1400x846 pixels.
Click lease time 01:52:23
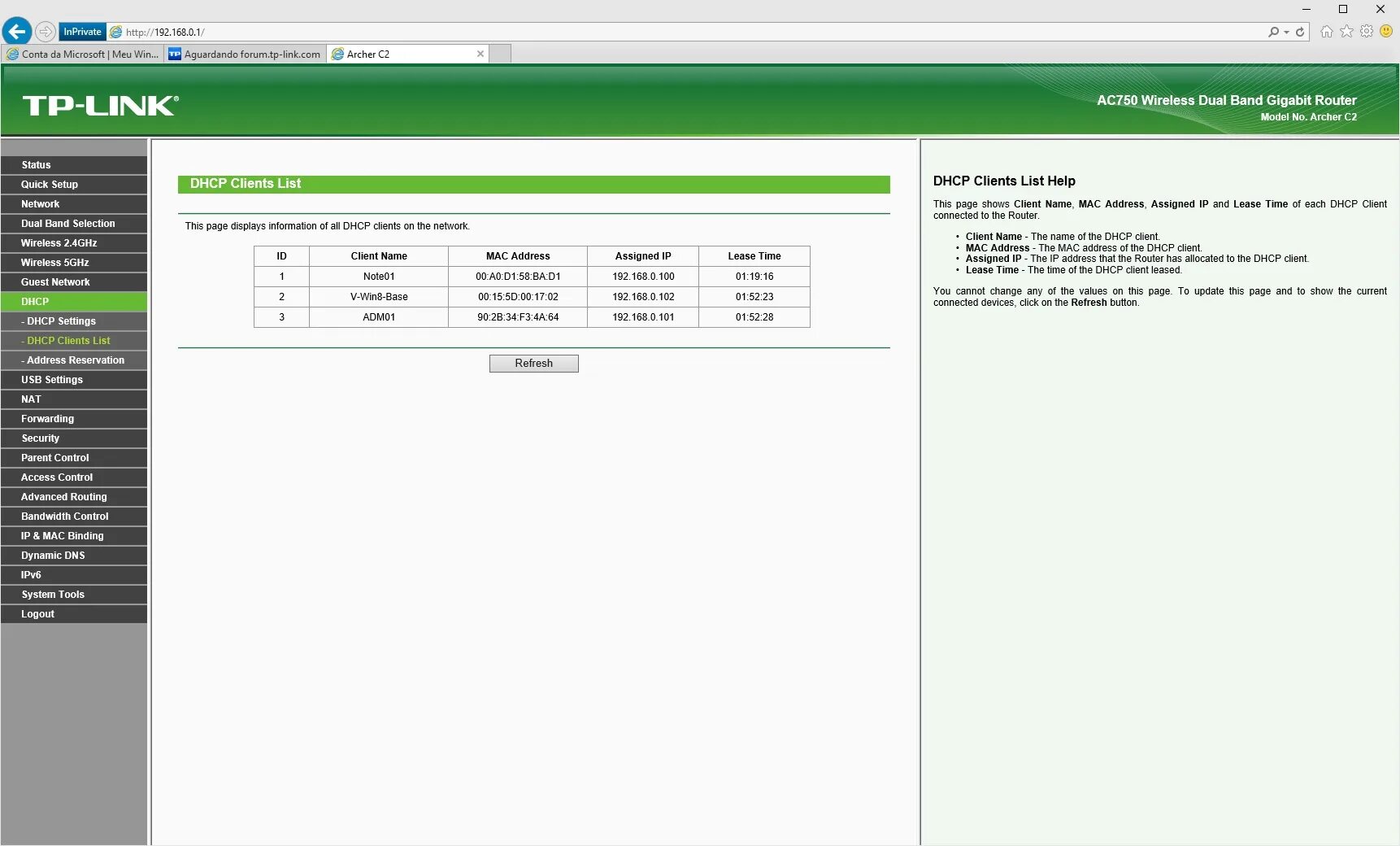coord(754,297)
